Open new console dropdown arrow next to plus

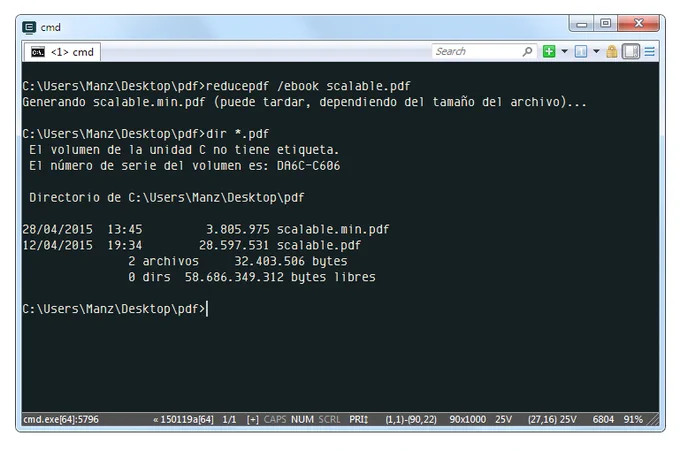[565, 52]
